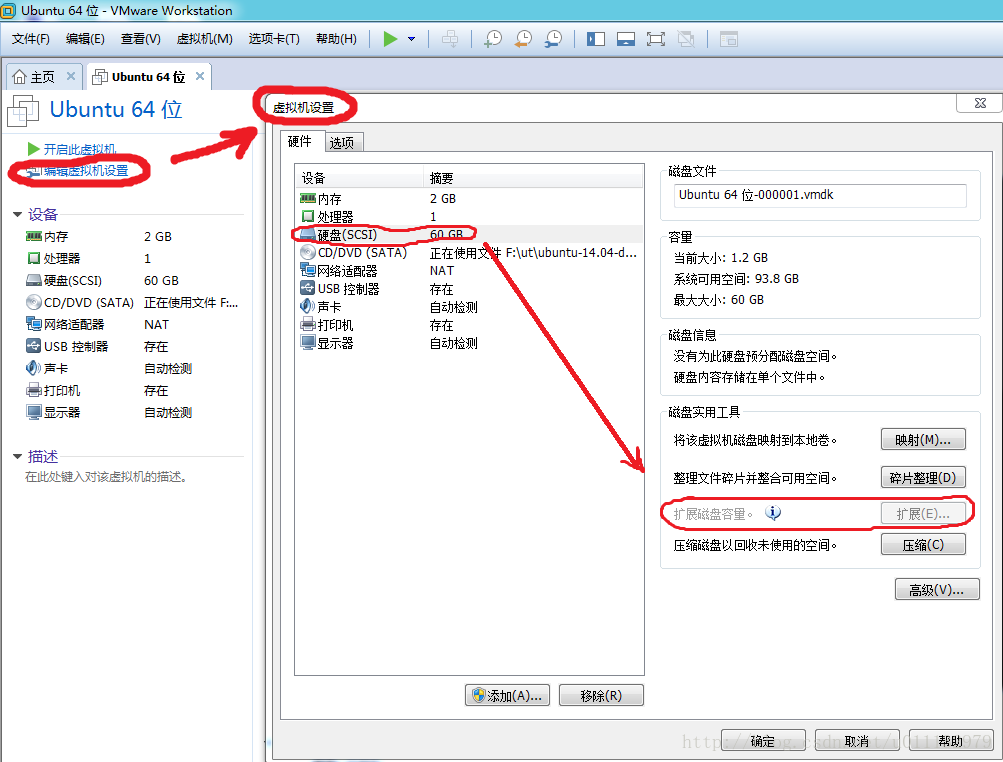1003x762 pixels.
Task: Select USB 控制器 row in settings hardware list
Action: point(470,289)
